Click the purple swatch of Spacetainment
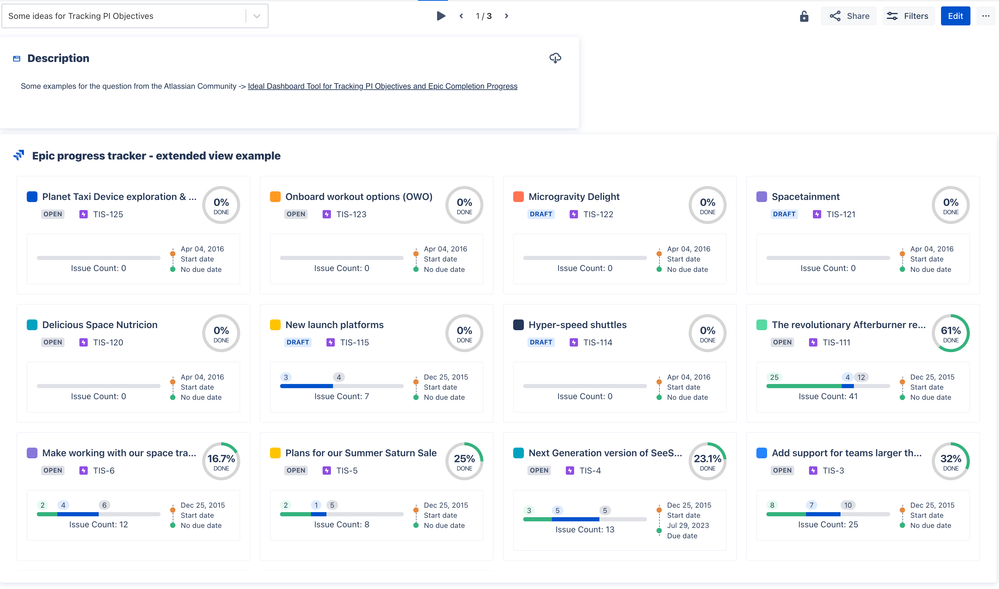Viewport: 999px width, 589px height. point(761,196)
